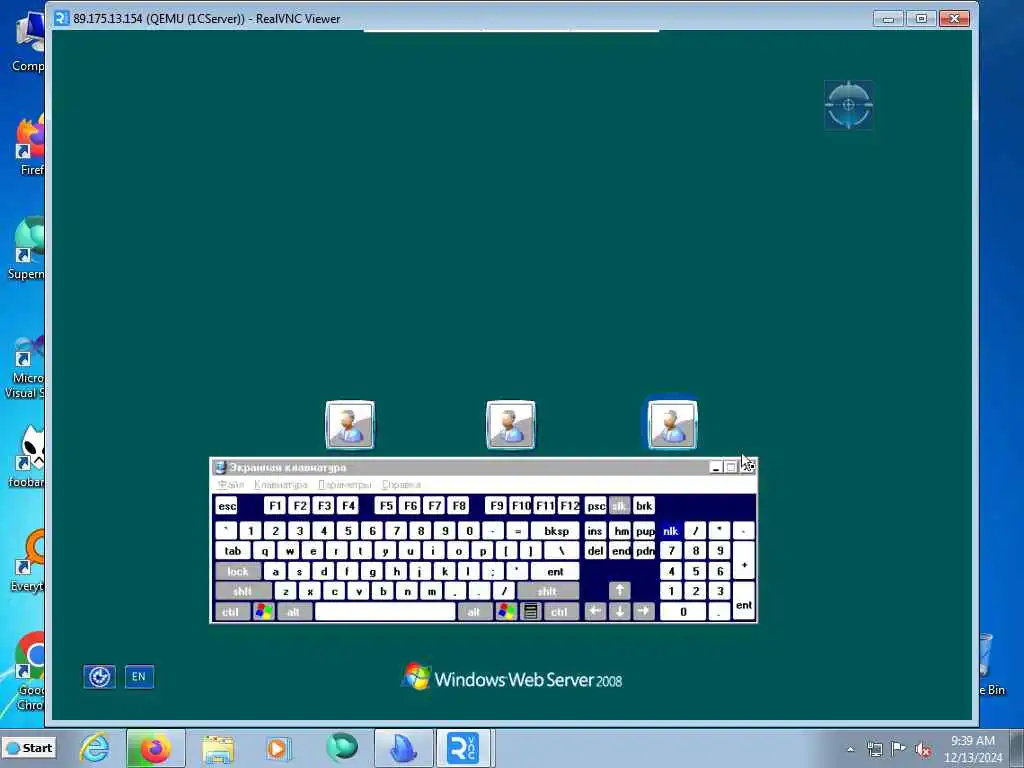
Task: Click the psc print screen key
Action: tap(596, 506)
